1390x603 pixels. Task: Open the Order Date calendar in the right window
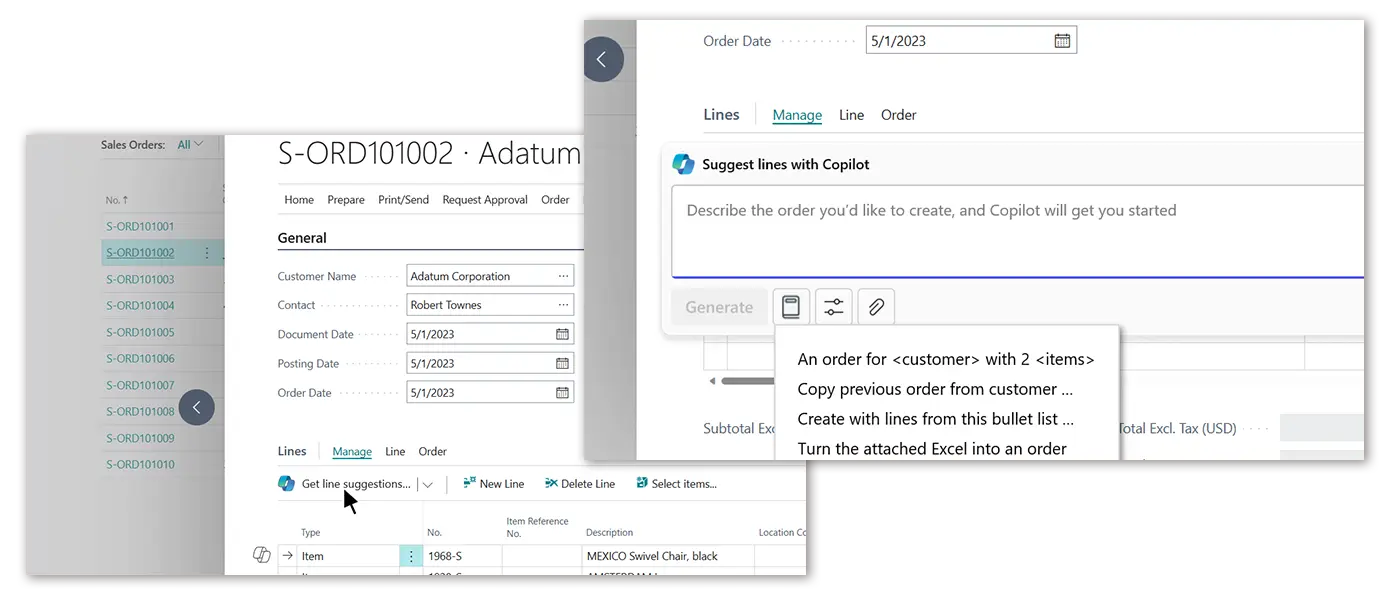tap(1062, 41)
